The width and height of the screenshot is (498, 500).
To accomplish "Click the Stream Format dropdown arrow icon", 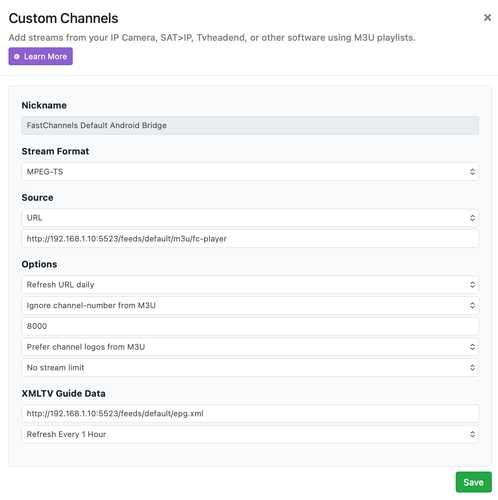I will coord(472,172).
